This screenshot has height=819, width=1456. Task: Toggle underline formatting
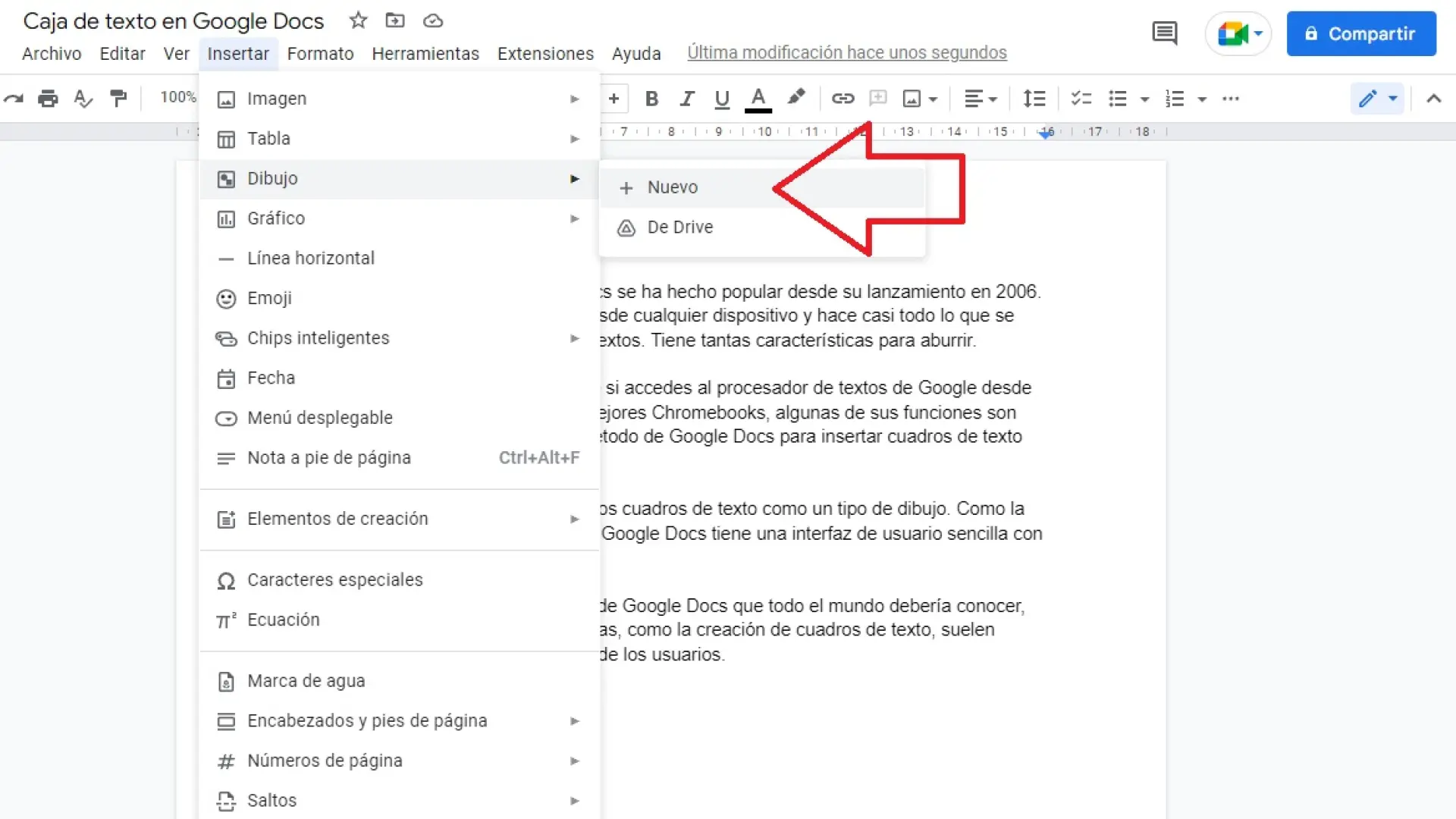click(722, 99)
